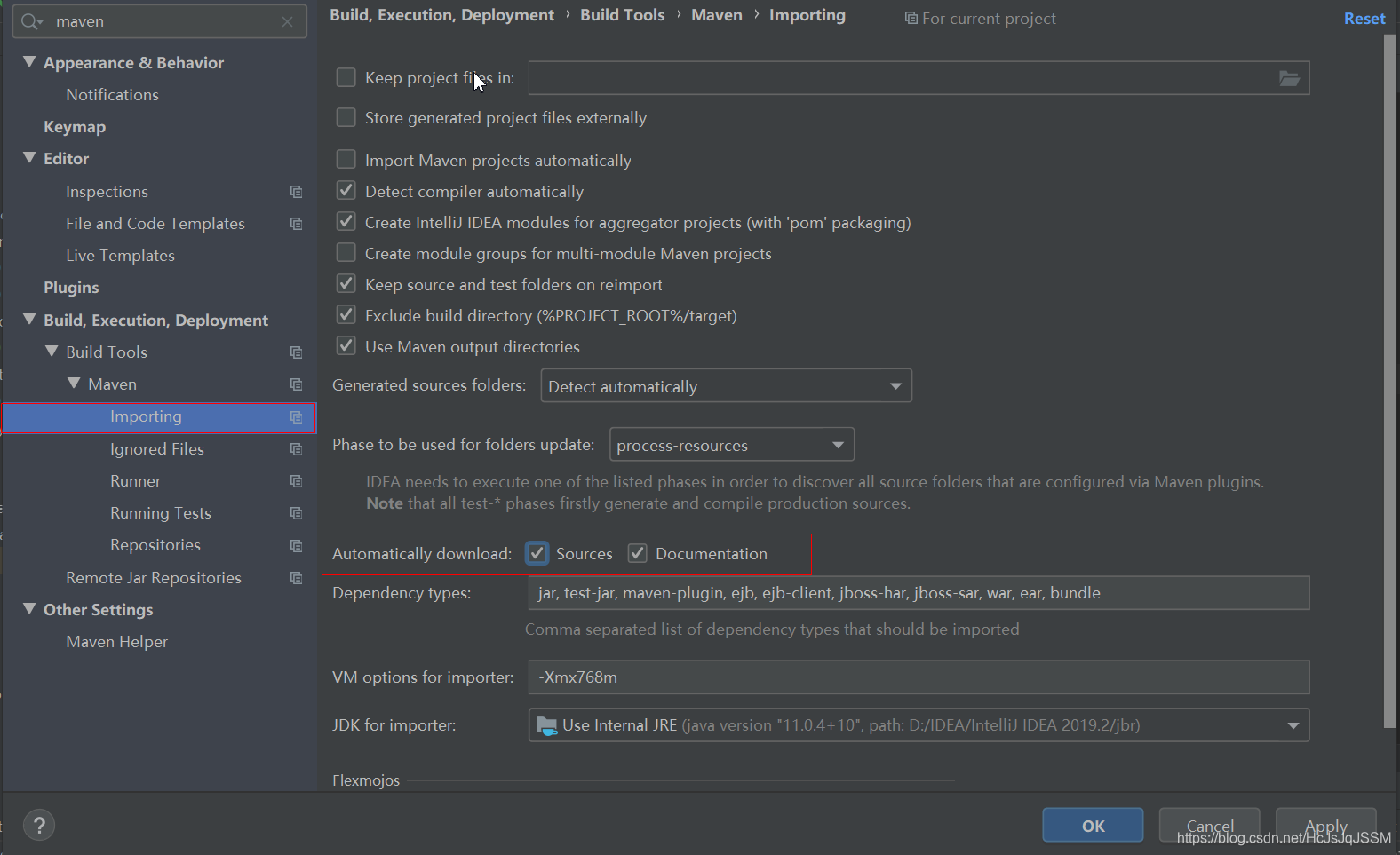
Task: Click Dependency types text field
Action: click(x=919, y=593)
